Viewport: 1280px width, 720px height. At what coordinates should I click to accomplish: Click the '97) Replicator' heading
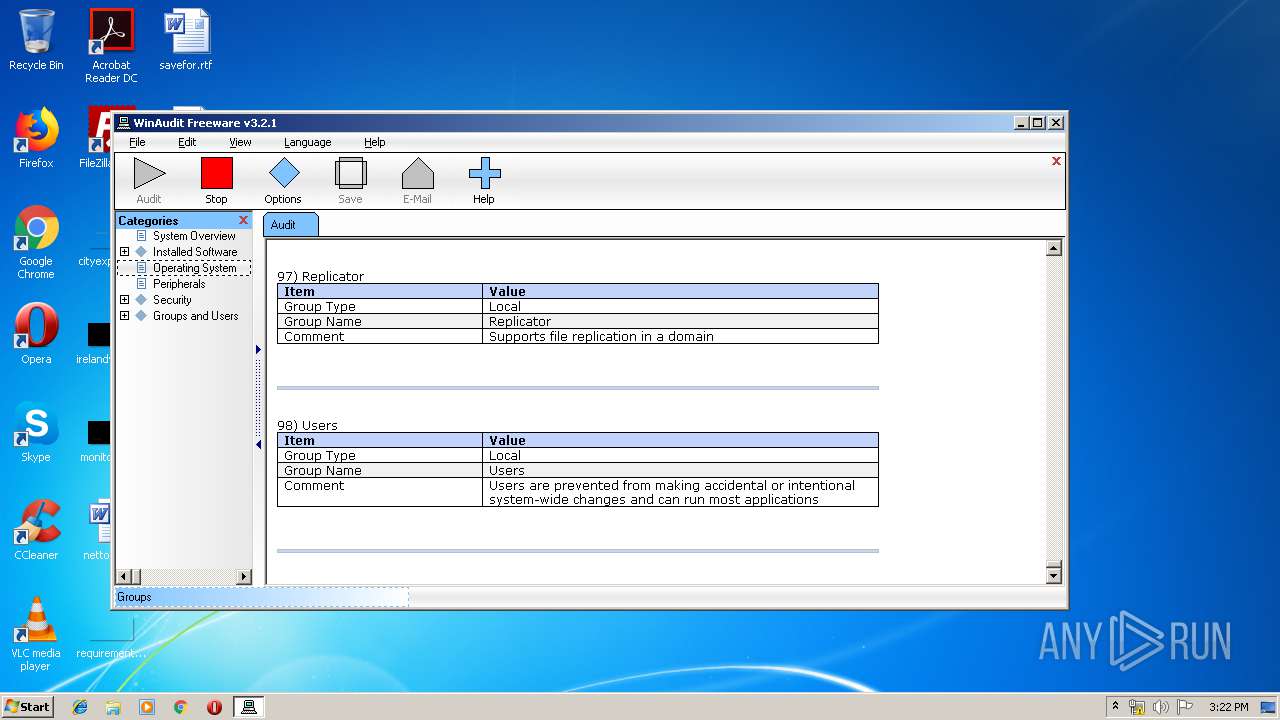coord(320,276)
